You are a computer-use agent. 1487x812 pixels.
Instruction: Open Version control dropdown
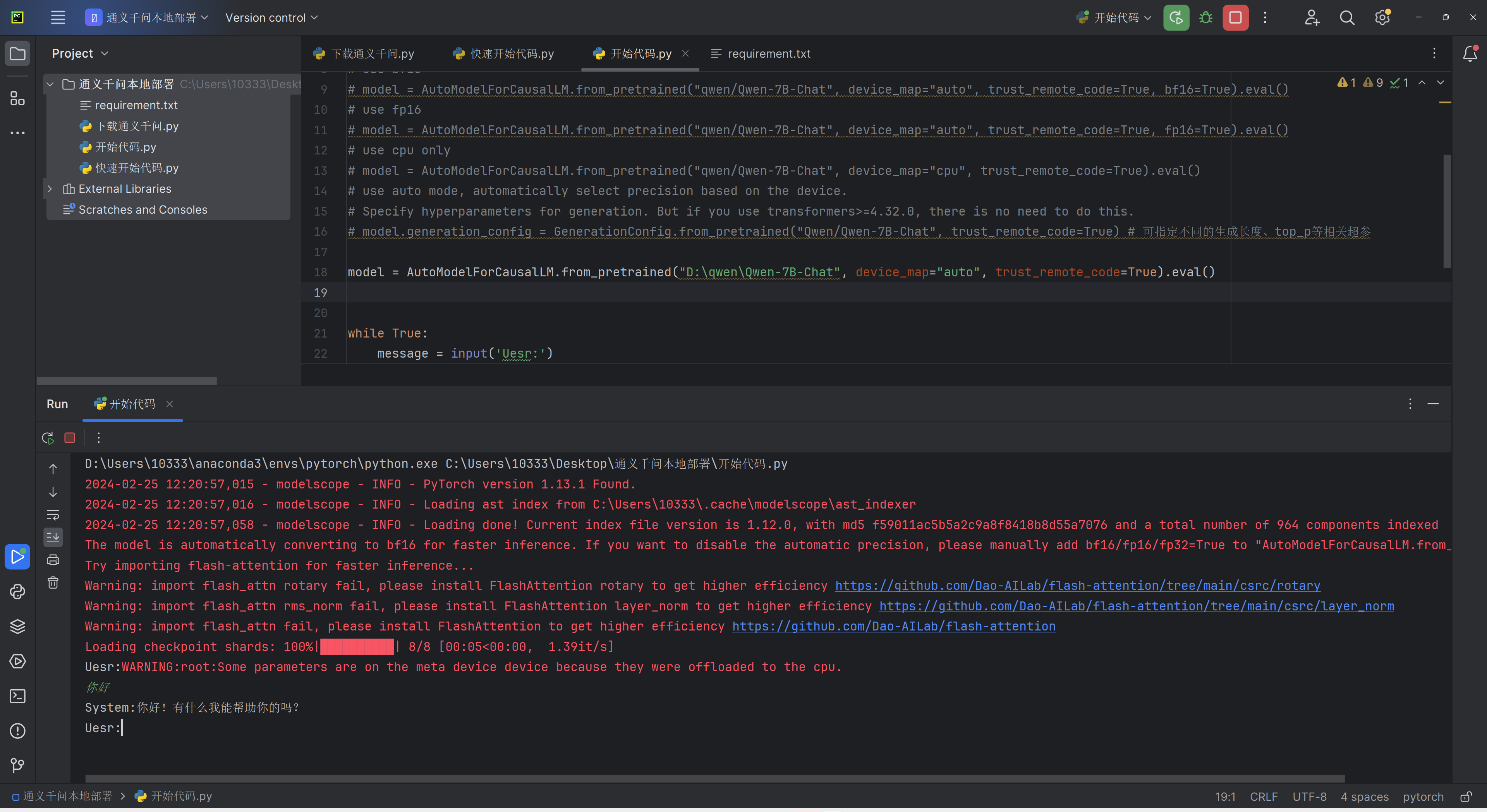[271, 17]
